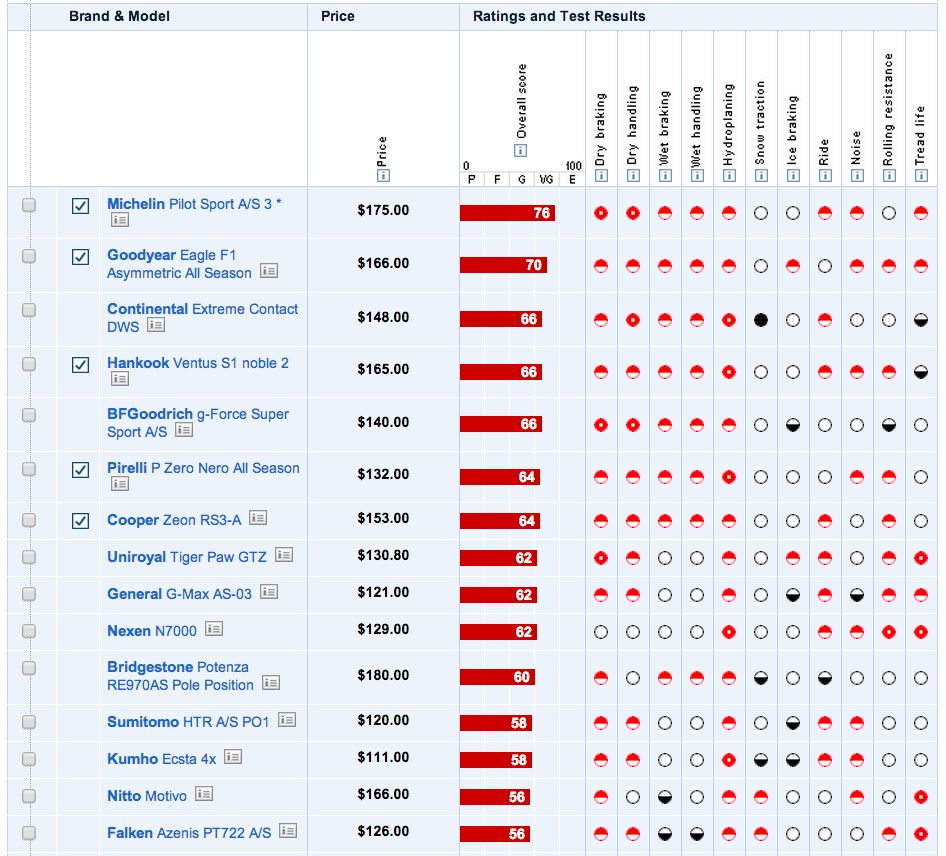Click the Goodyear overall score bar showing 70

(503, 265)
